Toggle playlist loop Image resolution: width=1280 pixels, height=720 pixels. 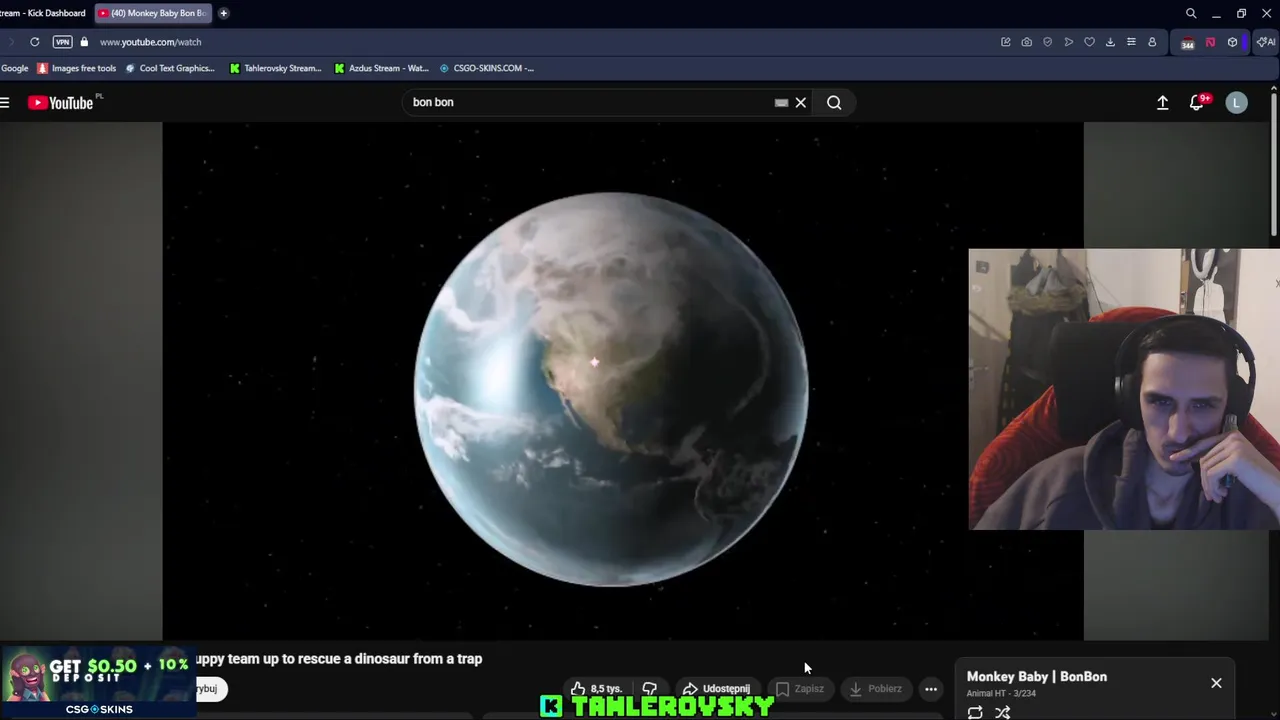point(975,712)
